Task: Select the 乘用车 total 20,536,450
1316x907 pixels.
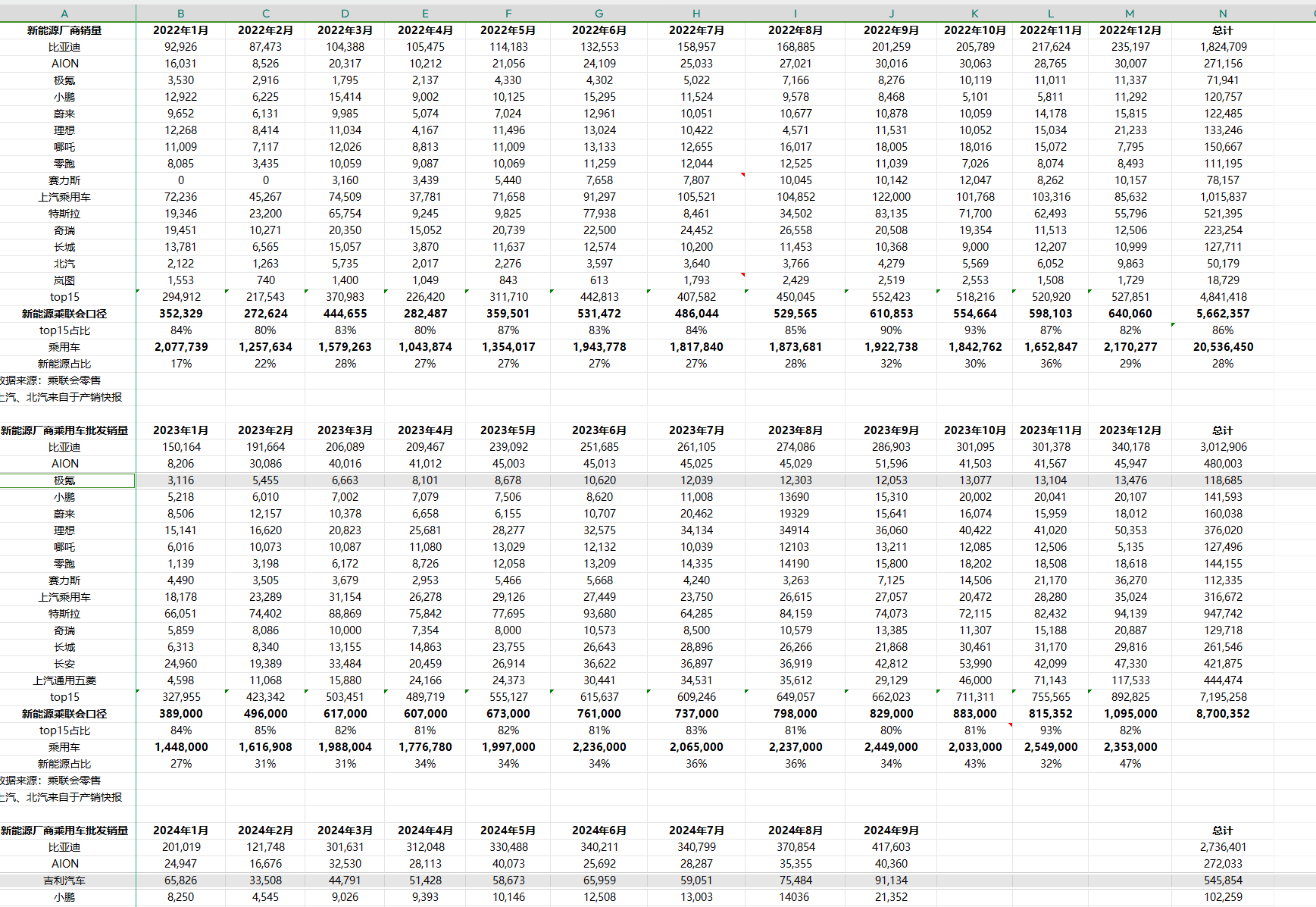Action: click(1223, 347)
